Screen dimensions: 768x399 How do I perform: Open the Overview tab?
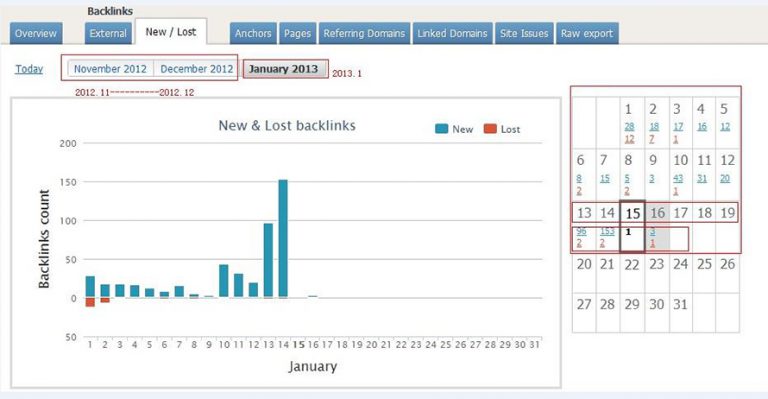click(36, 33)
